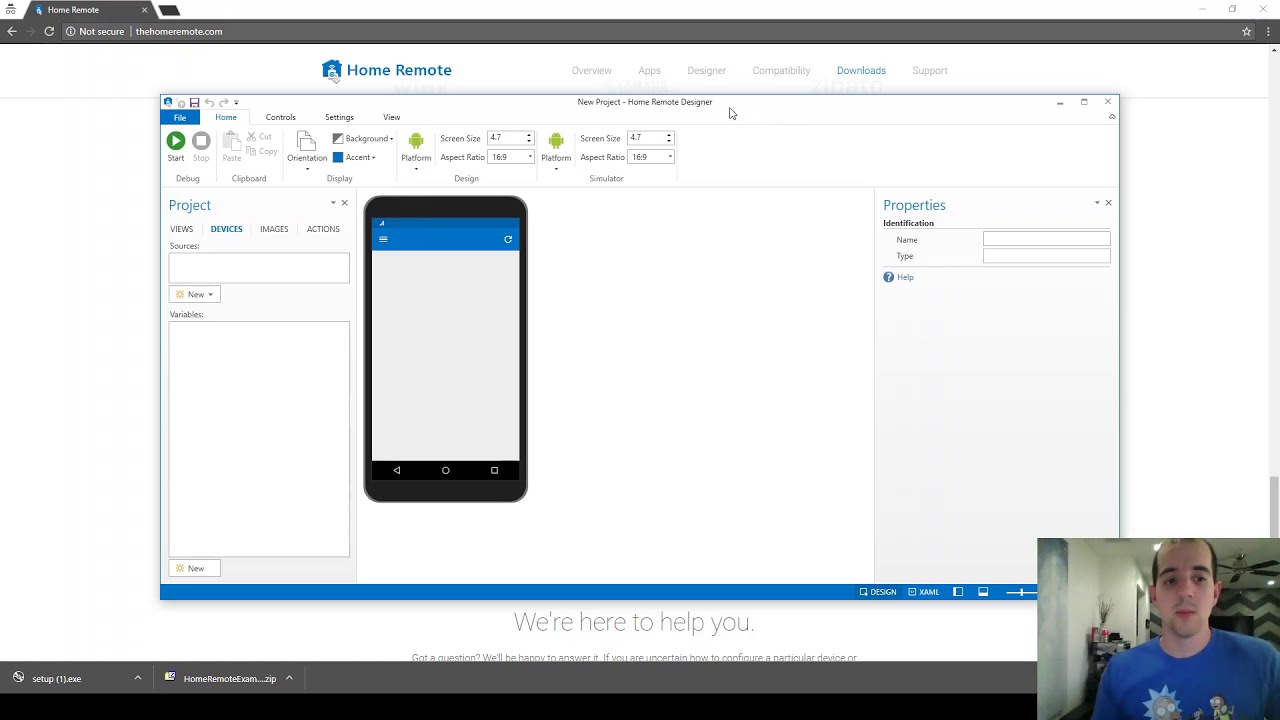Select the Home ribbon tab
Image resolution: width=1280 pixels, height=720 pixels.
[x=226, y=117]
